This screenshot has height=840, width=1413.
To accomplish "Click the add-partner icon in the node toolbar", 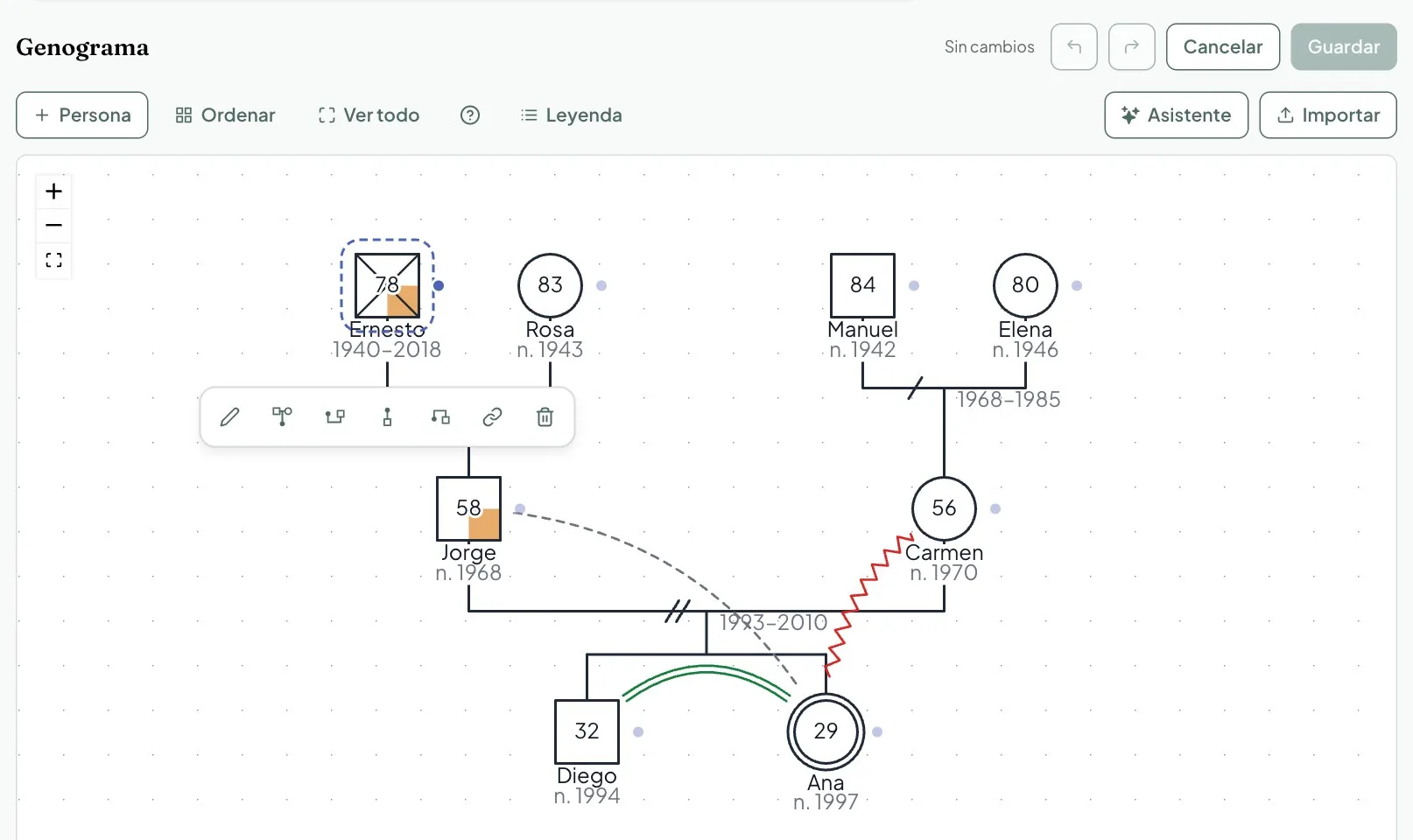I will (334, 417).
